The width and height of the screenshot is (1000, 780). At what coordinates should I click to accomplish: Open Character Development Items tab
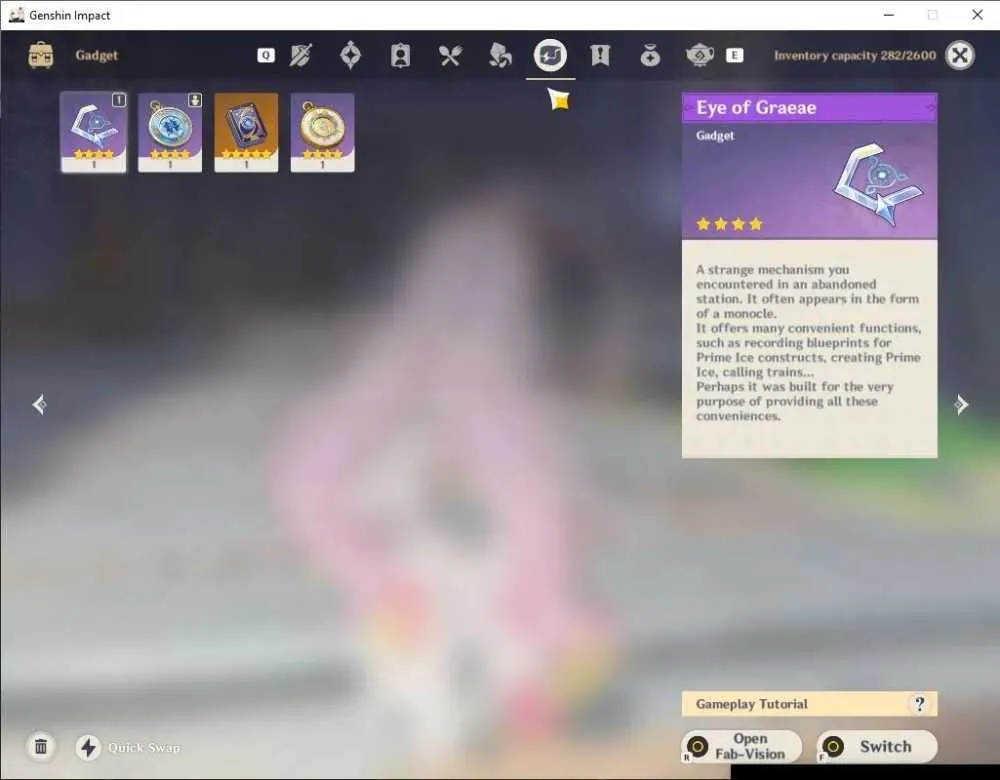400,55
